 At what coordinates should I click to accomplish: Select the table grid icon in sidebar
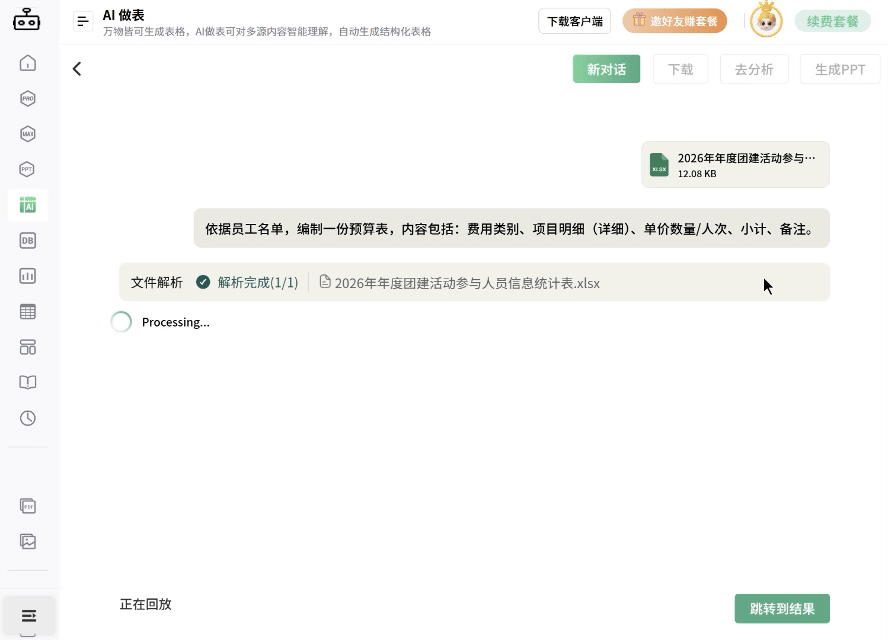coord(27,311)
